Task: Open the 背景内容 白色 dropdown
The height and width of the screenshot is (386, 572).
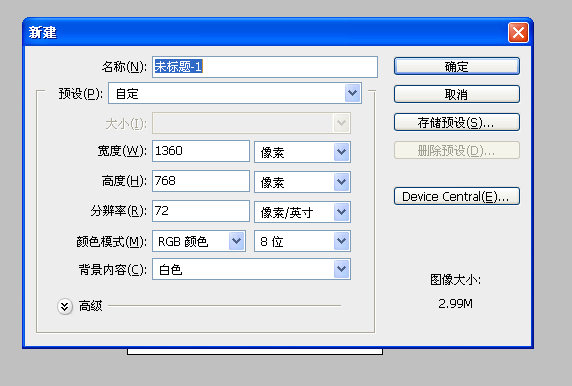Action: click(x=251, y=269)
